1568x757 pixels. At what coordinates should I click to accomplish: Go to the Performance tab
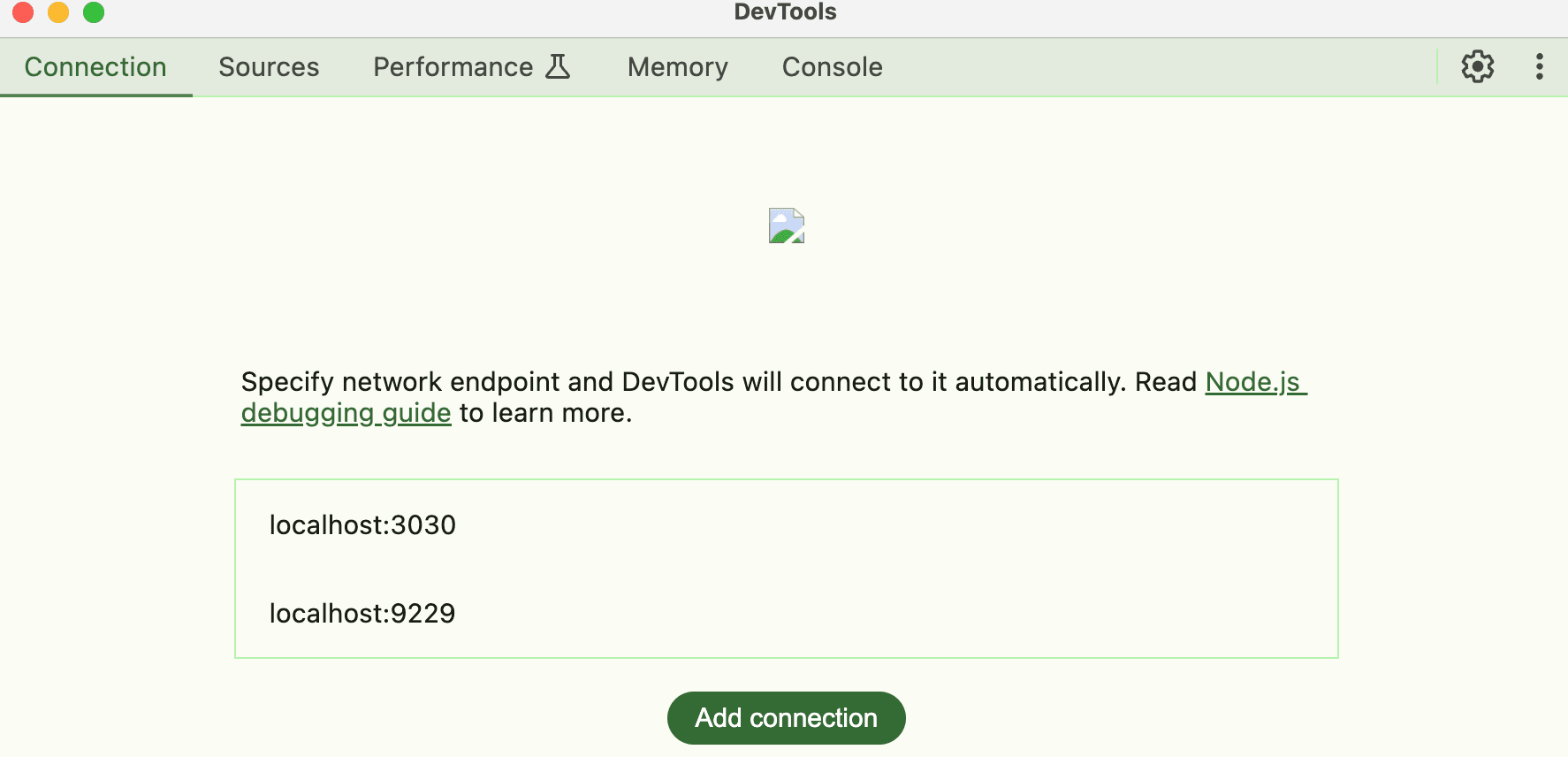[x=453, y=67]
